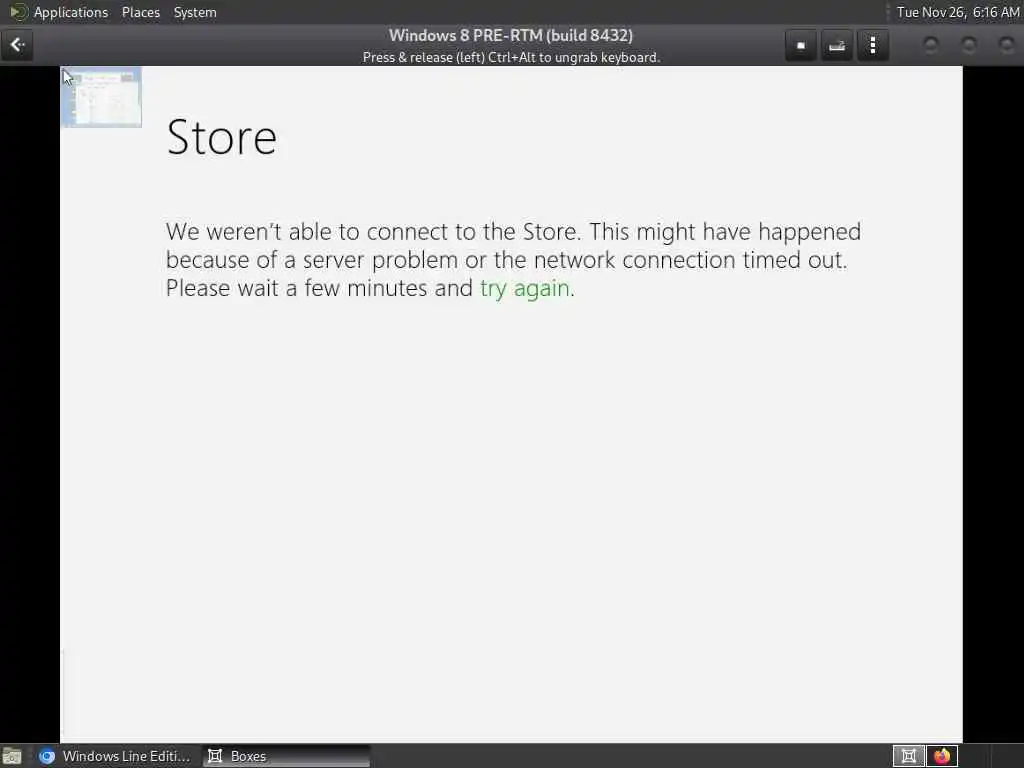Click the Boxes icon in workspace switcher
1024x768 pixels.
[908, 756]
